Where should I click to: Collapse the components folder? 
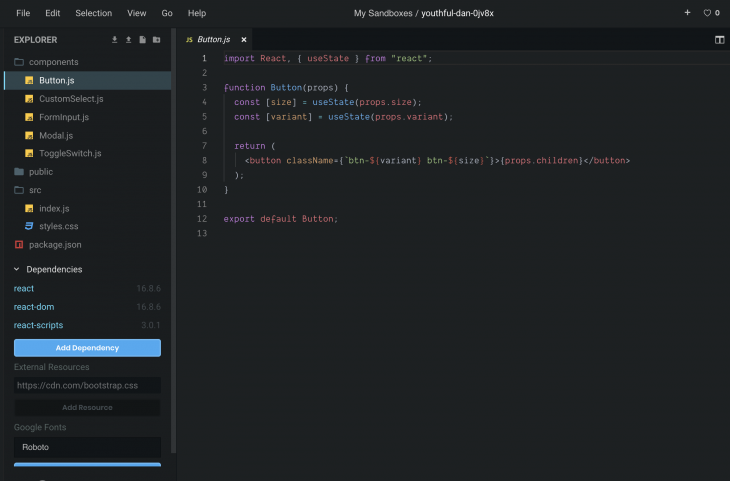coord(54,62)
